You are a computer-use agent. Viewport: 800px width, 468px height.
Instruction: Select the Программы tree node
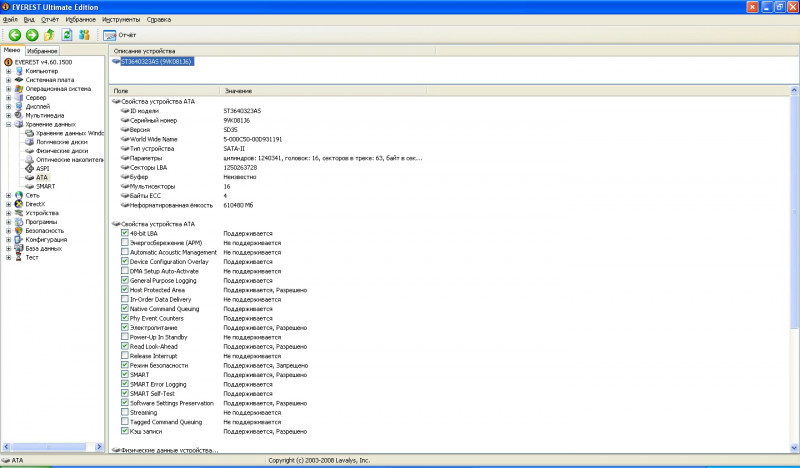click(x=41, y=222)
